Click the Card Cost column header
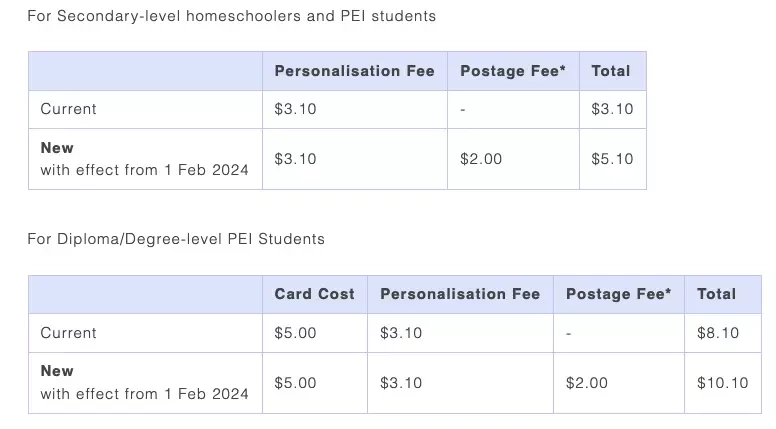776x429 pixels. (315, 294)
